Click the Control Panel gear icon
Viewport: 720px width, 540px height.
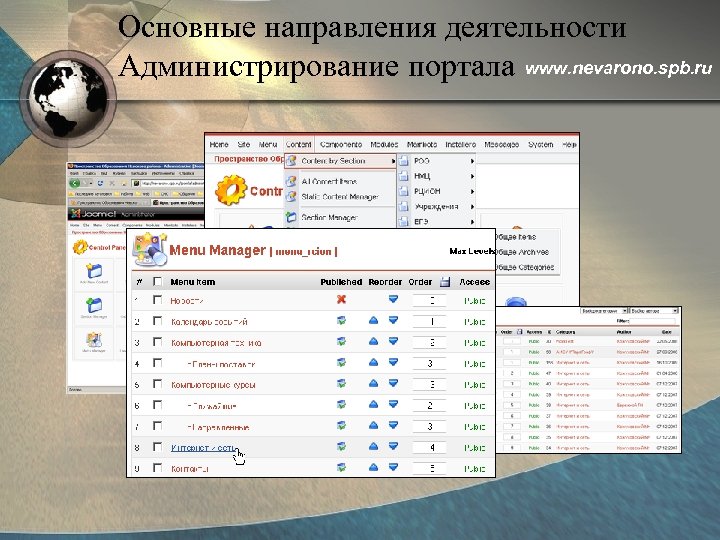tap(231, 190)
